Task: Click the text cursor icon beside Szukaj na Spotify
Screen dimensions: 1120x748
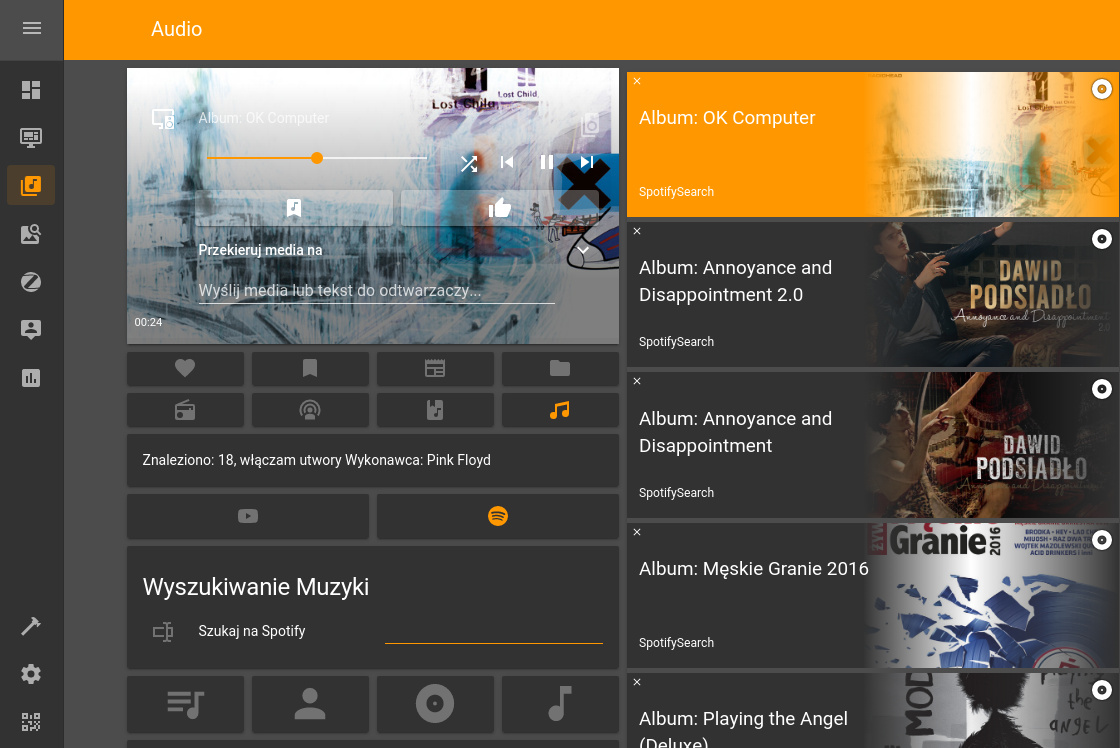Action: tap(163, 632)
